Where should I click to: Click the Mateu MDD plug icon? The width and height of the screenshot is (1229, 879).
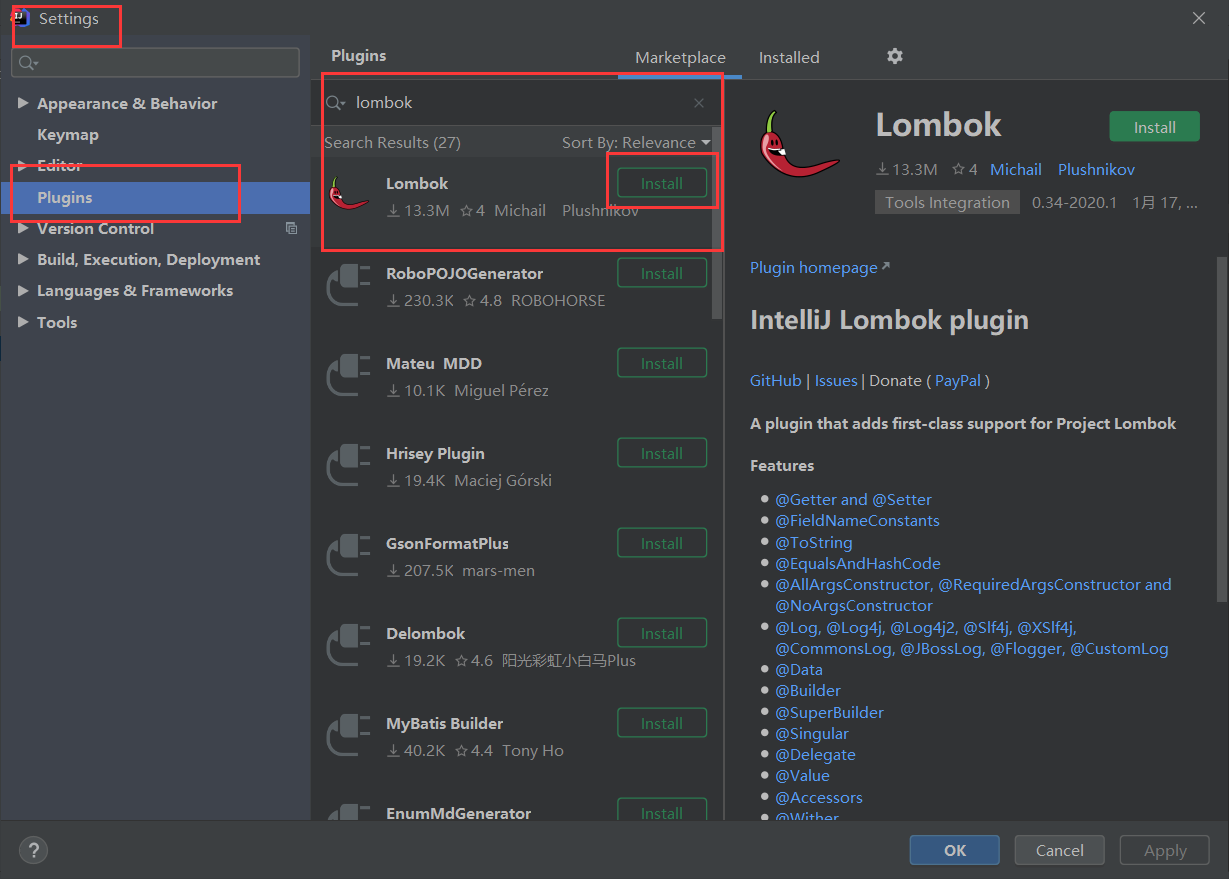click(x=348, y=376)
